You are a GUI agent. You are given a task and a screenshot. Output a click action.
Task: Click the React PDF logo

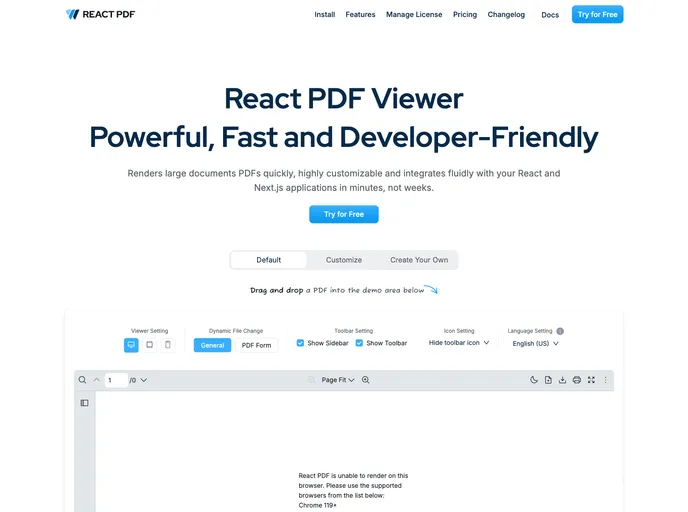click(100, 14)
